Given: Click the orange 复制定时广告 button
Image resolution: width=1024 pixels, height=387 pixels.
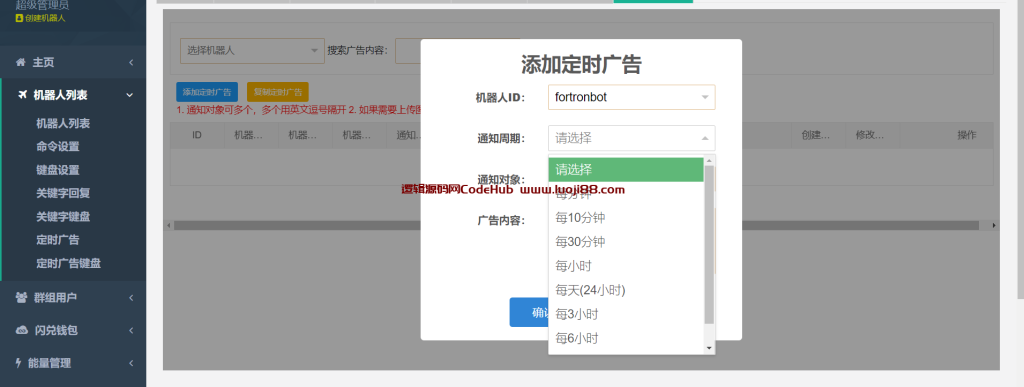Looking at the screenshot, I should [x=278, y=92].
